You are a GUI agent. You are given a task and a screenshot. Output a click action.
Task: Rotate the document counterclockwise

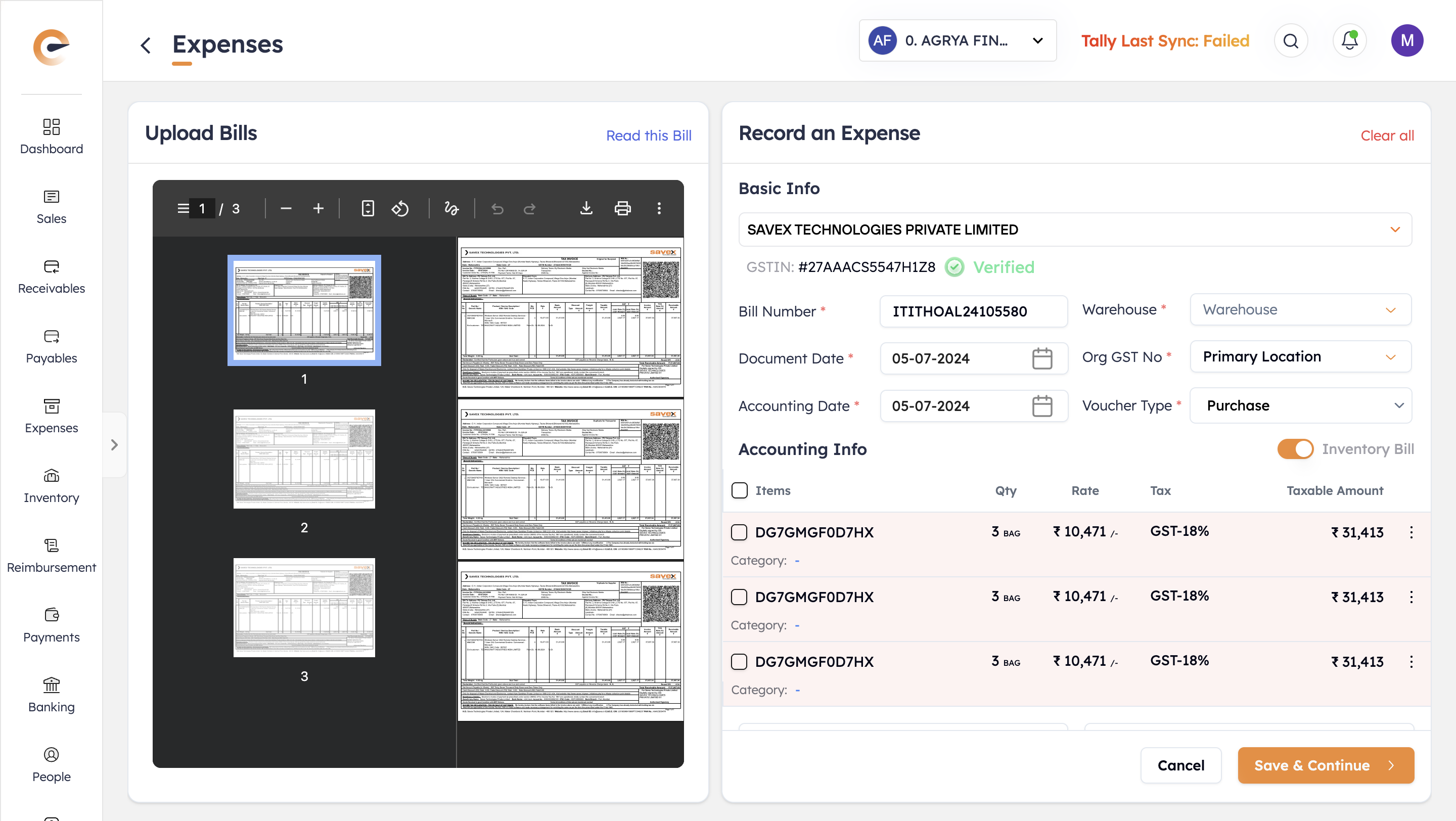pos(400,208)
